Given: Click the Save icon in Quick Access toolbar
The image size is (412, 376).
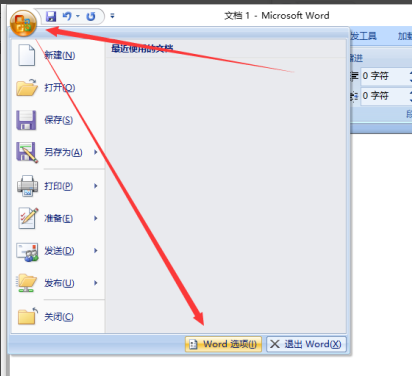Looking at the screenshot, I should coord(51,16).
